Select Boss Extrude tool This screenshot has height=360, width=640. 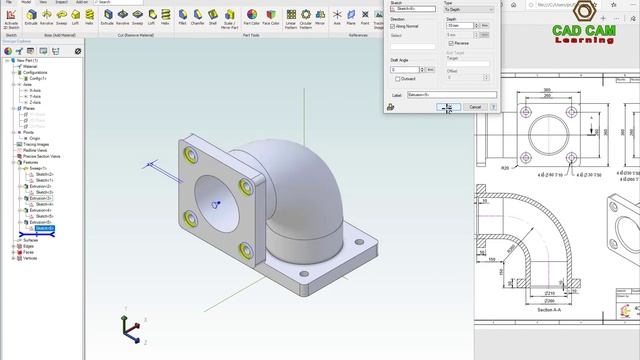31,18
